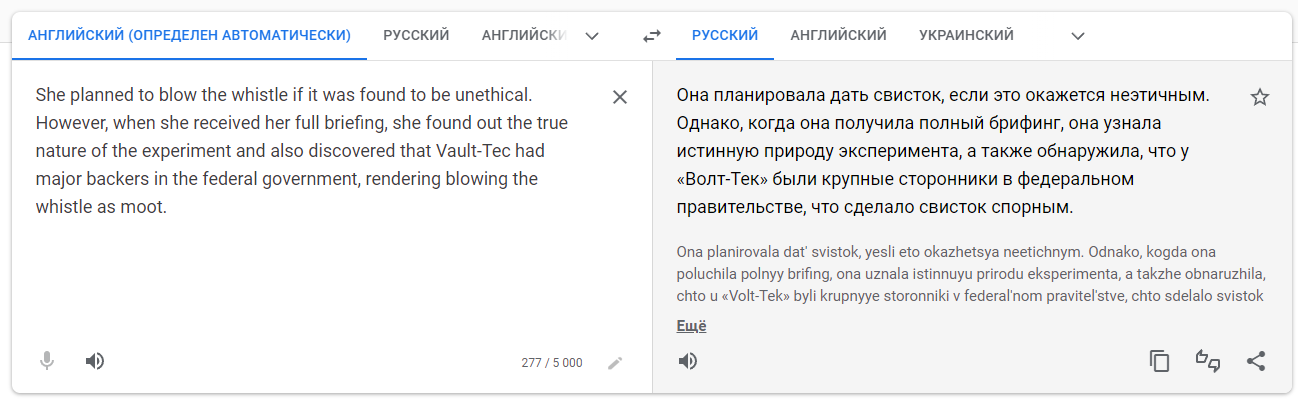Save translation with the star icon
Image resolution: width=1298 pixels, height=400 pixels.
point(1260,97)
